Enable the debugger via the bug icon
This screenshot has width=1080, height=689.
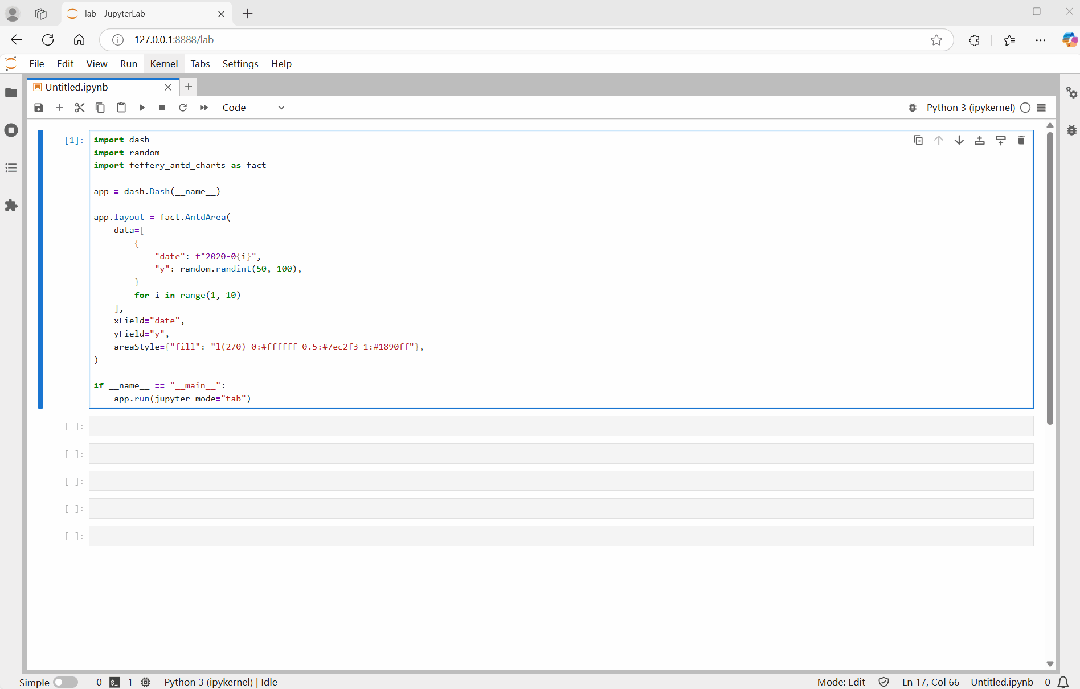(911, 108)
